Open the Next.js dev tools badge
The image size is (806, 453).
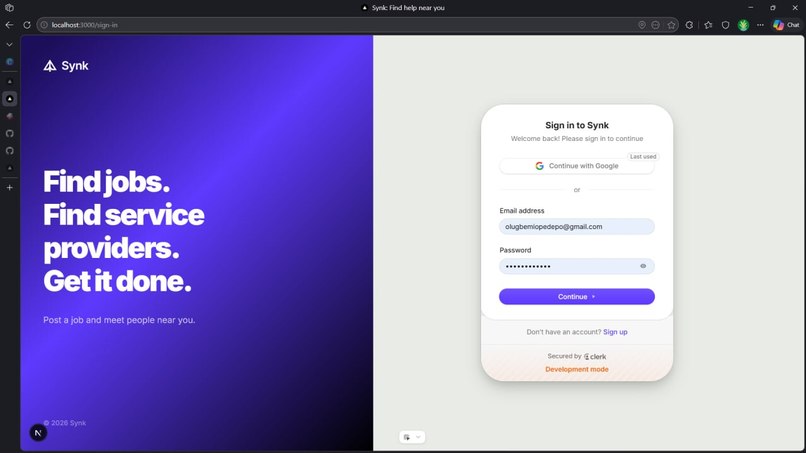click(38, 433)
